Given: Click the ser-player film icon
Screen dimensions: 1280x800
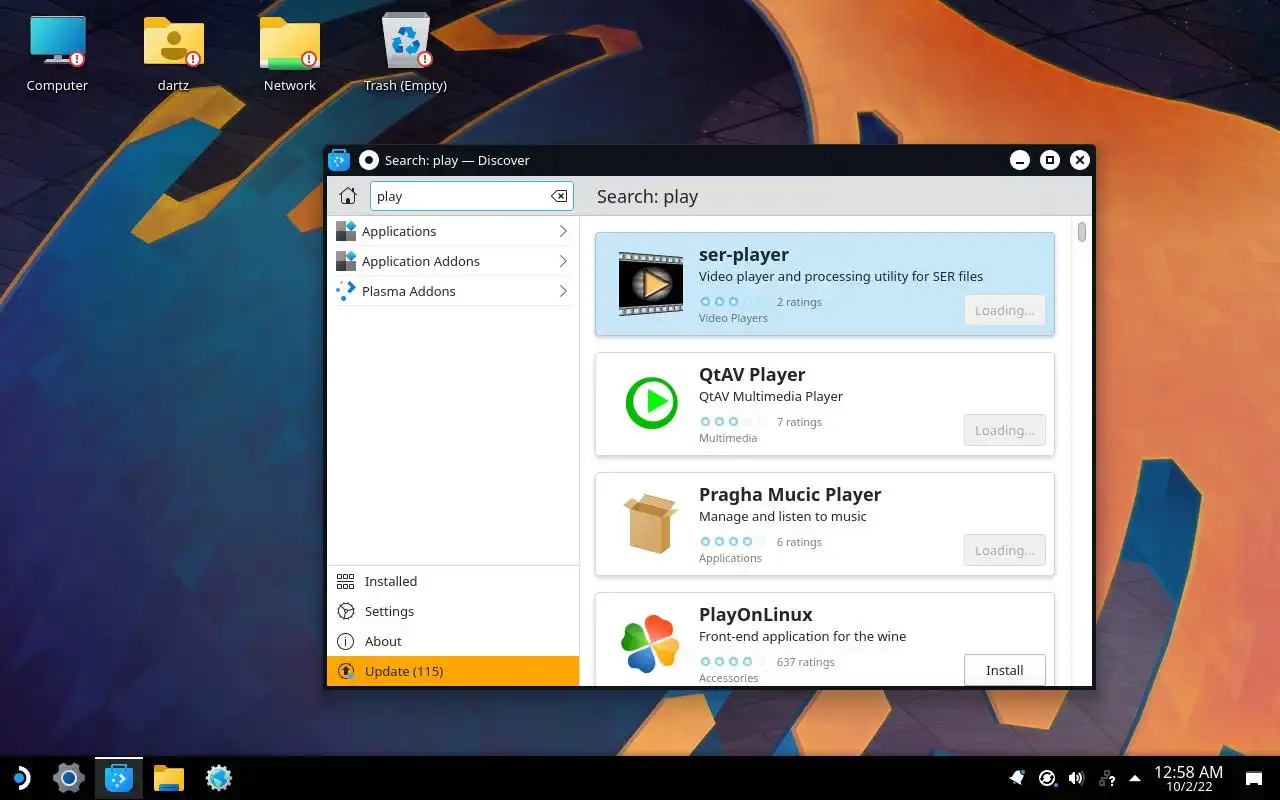Looking at the screenshot, I should (x=651, y=284).
